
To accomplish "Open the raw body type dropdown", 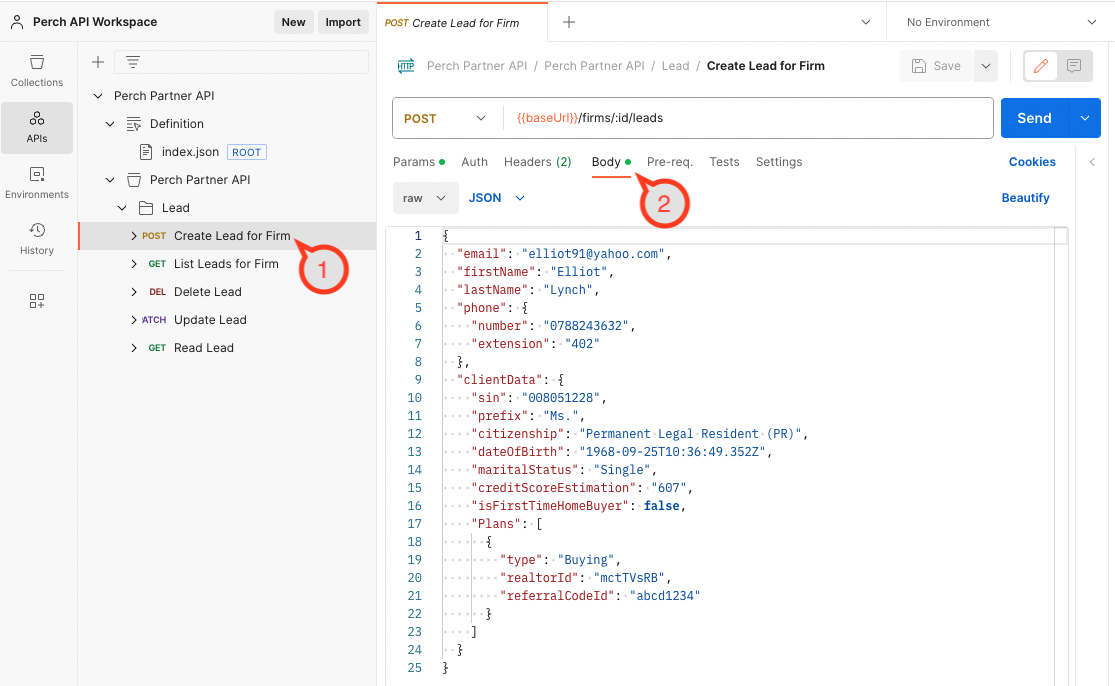I will pos(425,198).
